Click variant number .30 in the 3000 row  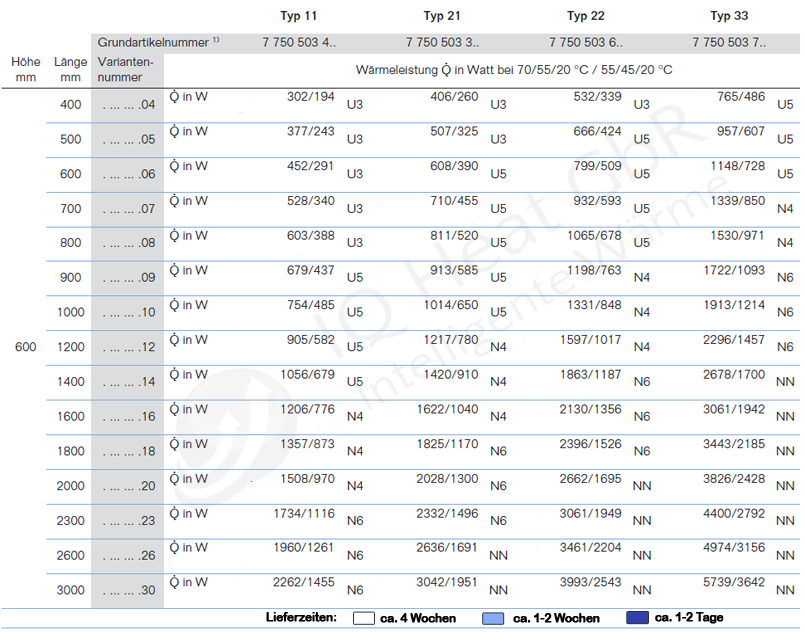point(126,590)
